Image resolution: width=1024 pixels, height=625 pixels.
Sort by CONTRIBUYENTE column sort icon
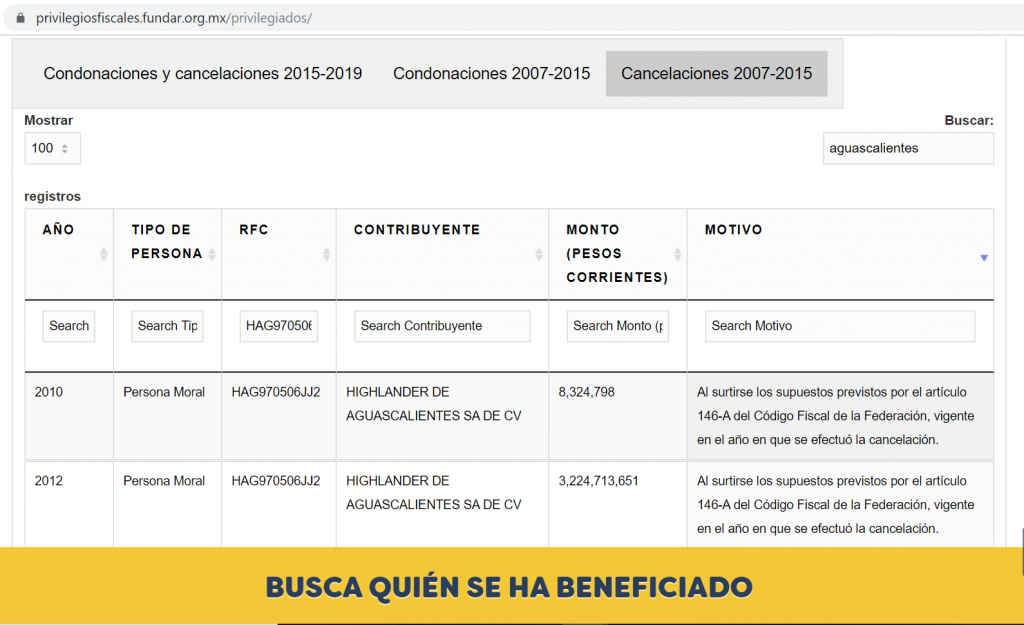pos(538,255)
